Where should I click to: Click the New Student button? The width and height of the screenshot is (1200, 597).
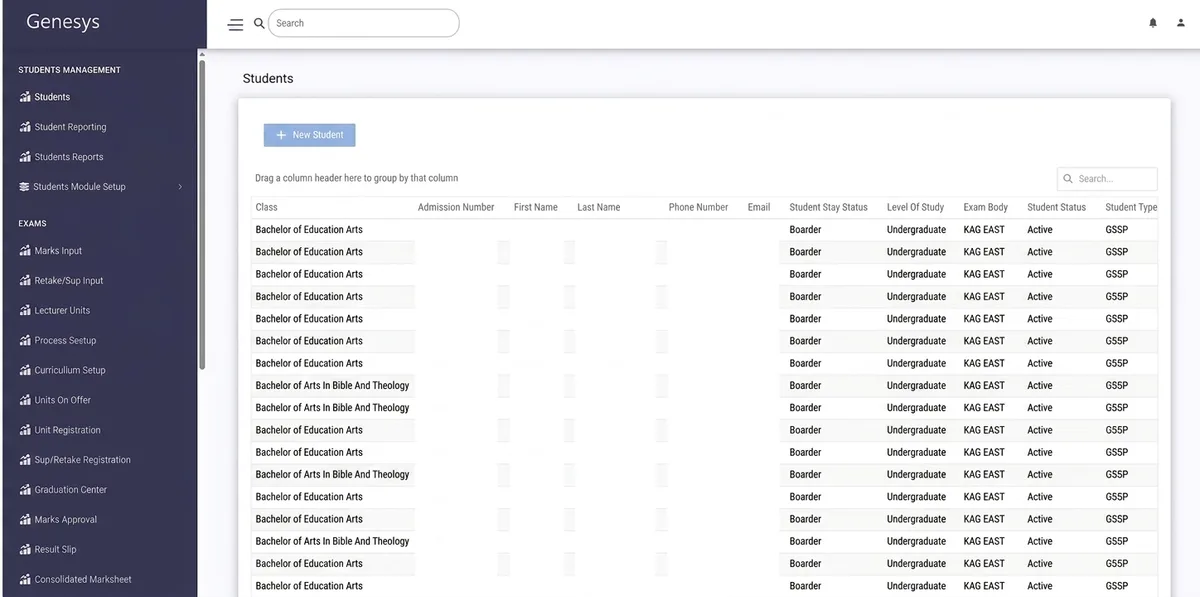pyautogui.click(x=309, y=135)
